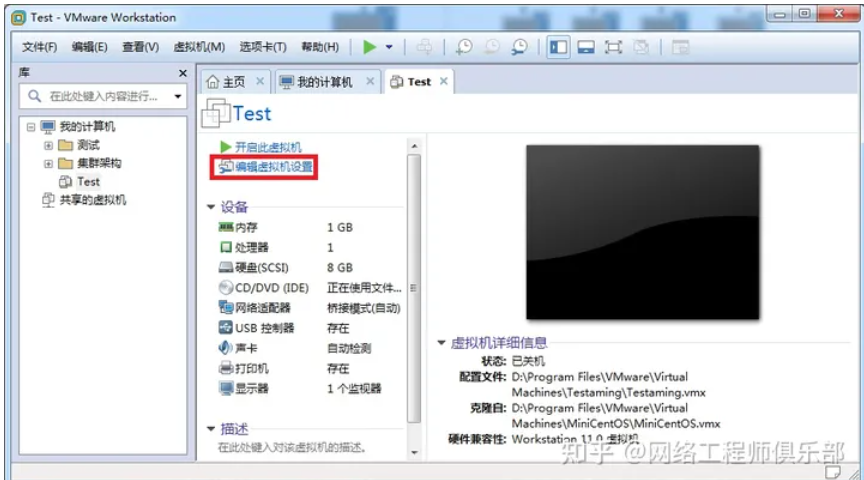Click the 网络适配器 network adapter icon

[x=226, y=307]
